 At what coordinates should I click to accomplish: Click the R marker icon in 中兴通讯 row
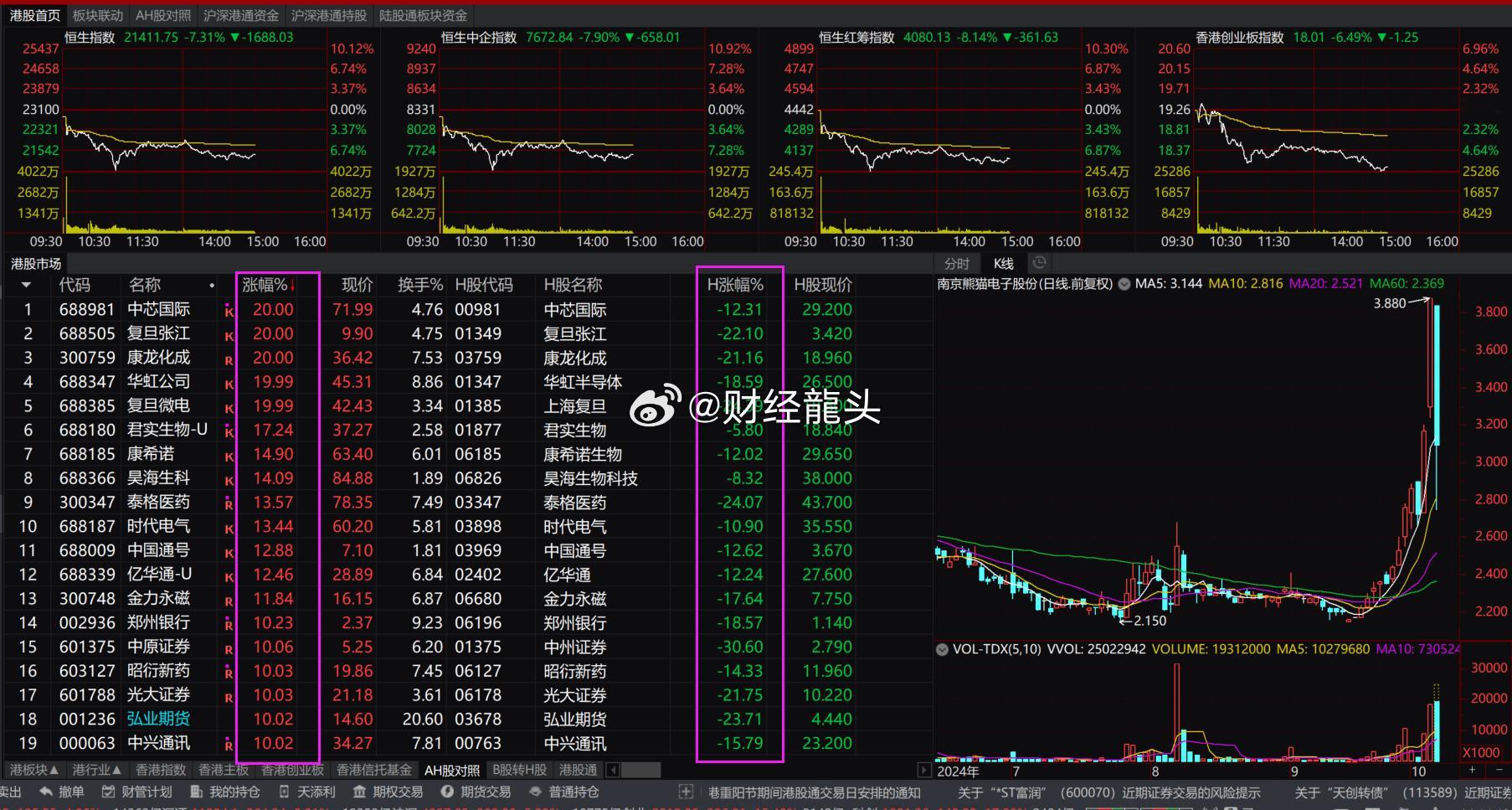229,745
